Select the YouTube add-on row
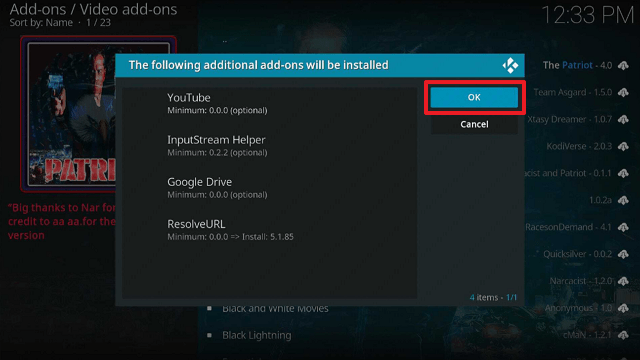640x360 pixels. 269,103
